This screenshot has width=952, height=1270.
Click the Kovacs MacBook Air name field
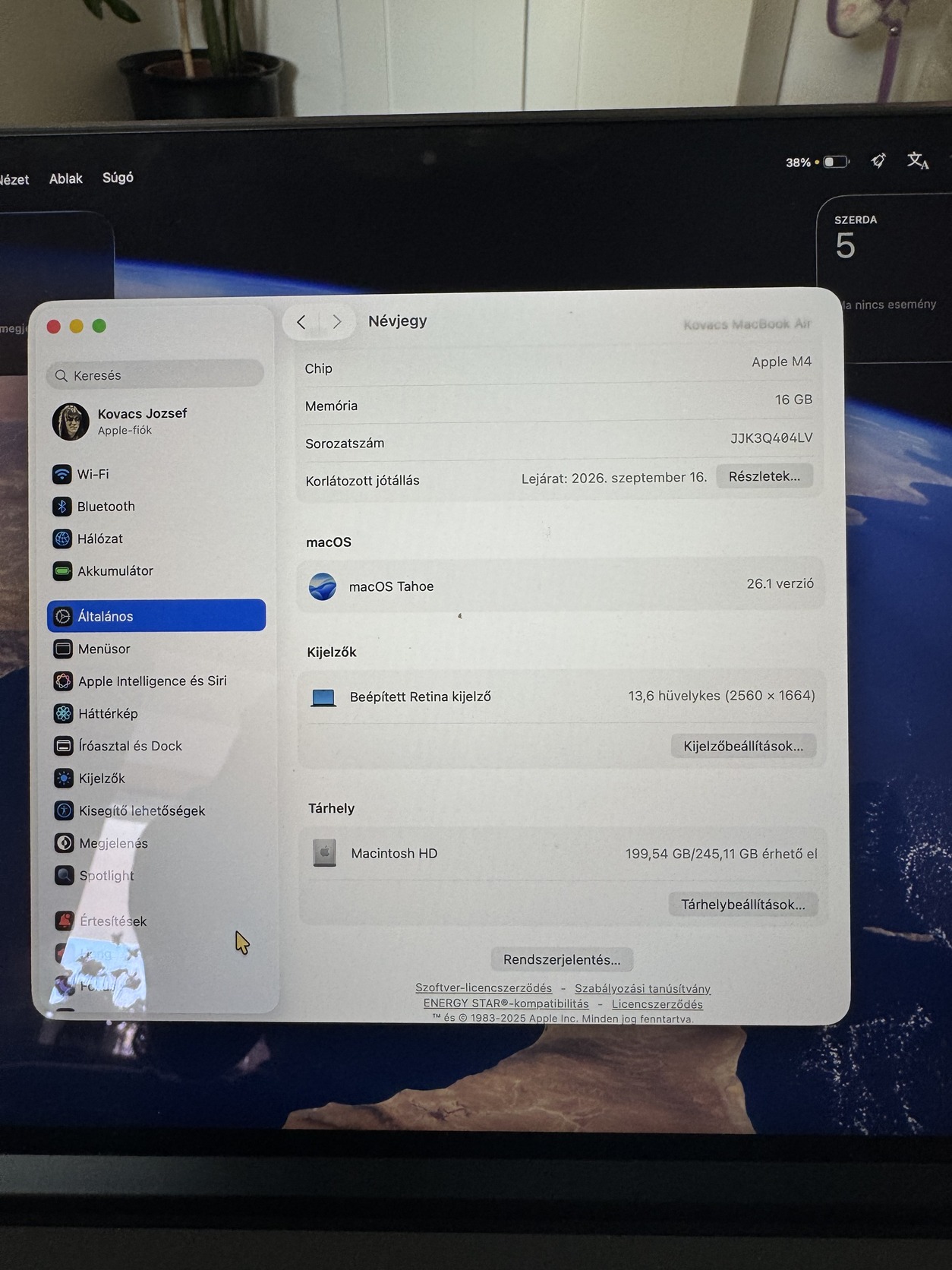point(747,324)
